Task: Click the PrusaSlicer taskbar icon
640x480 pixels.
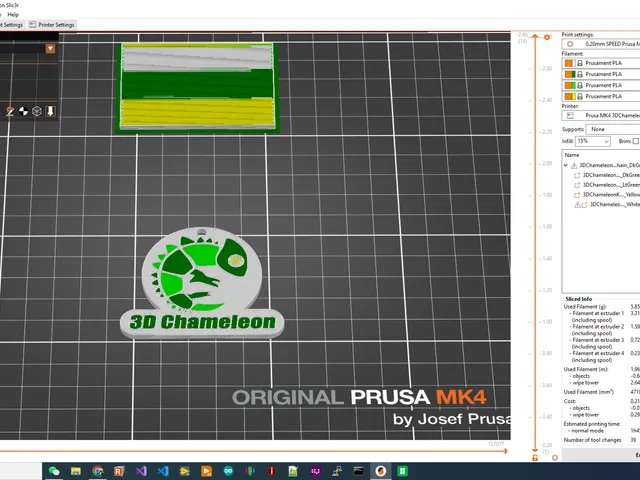Action: pyautogui.click(x=380, y=471)
